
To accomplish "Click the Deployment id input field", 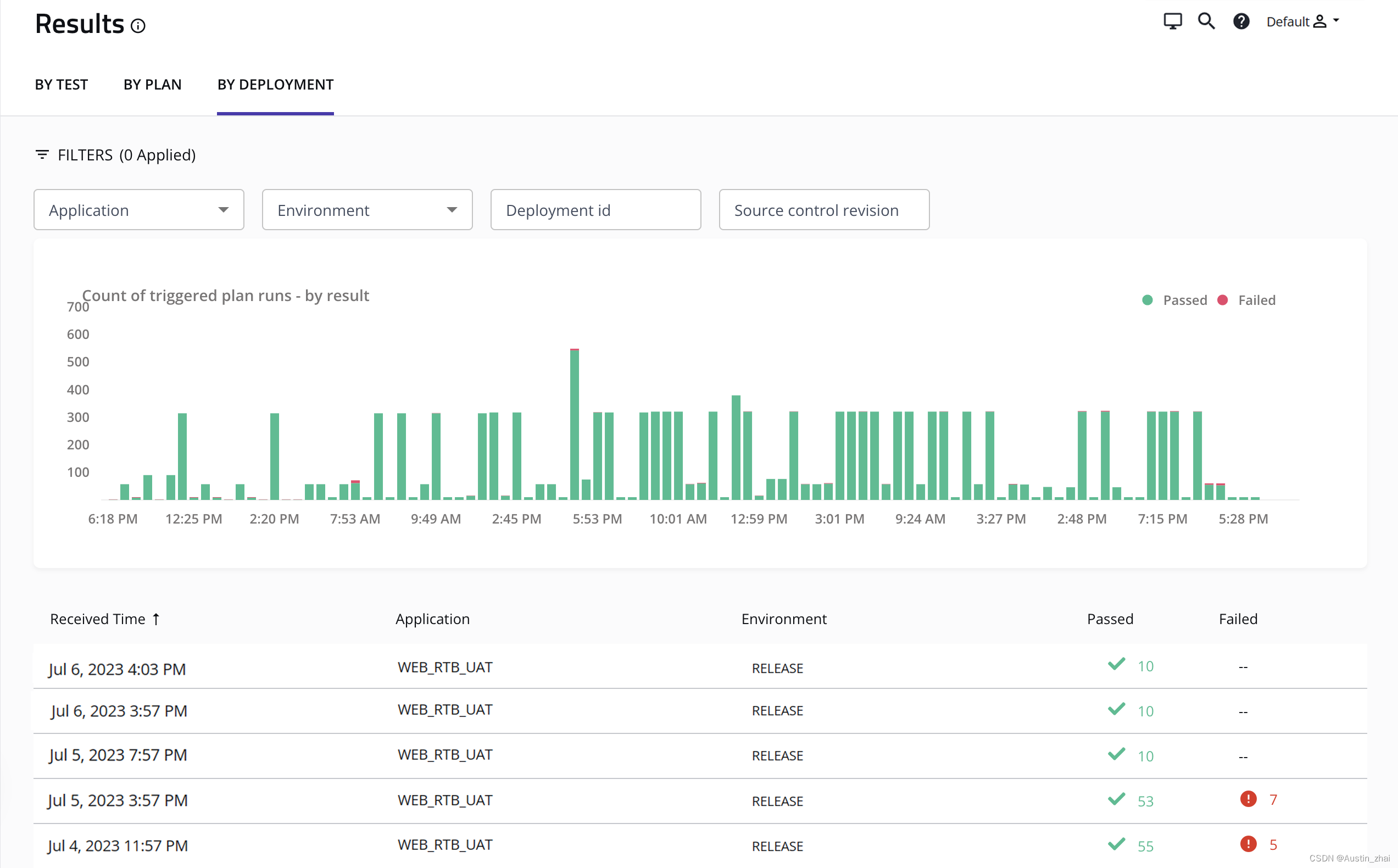I will point(595,210).
